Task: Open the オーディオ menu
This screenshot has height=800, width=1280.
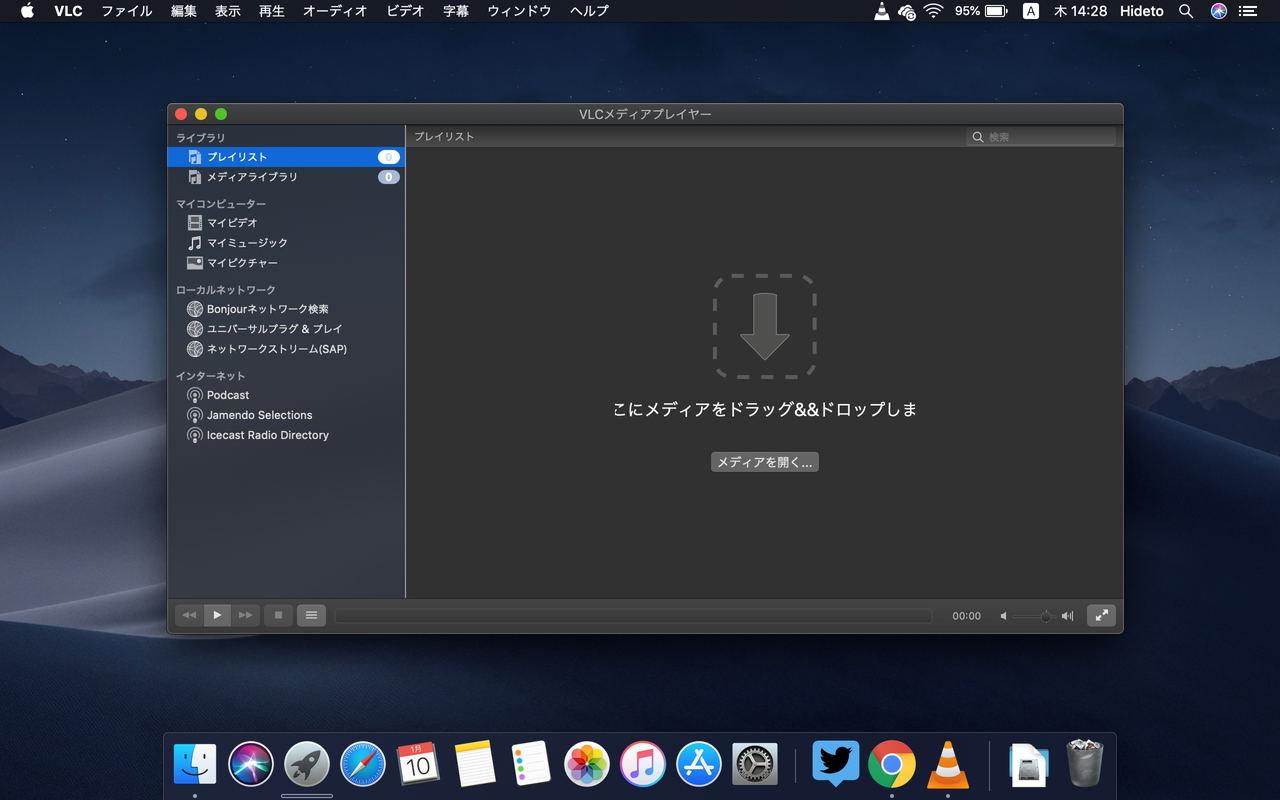Action: coord(335,11)
